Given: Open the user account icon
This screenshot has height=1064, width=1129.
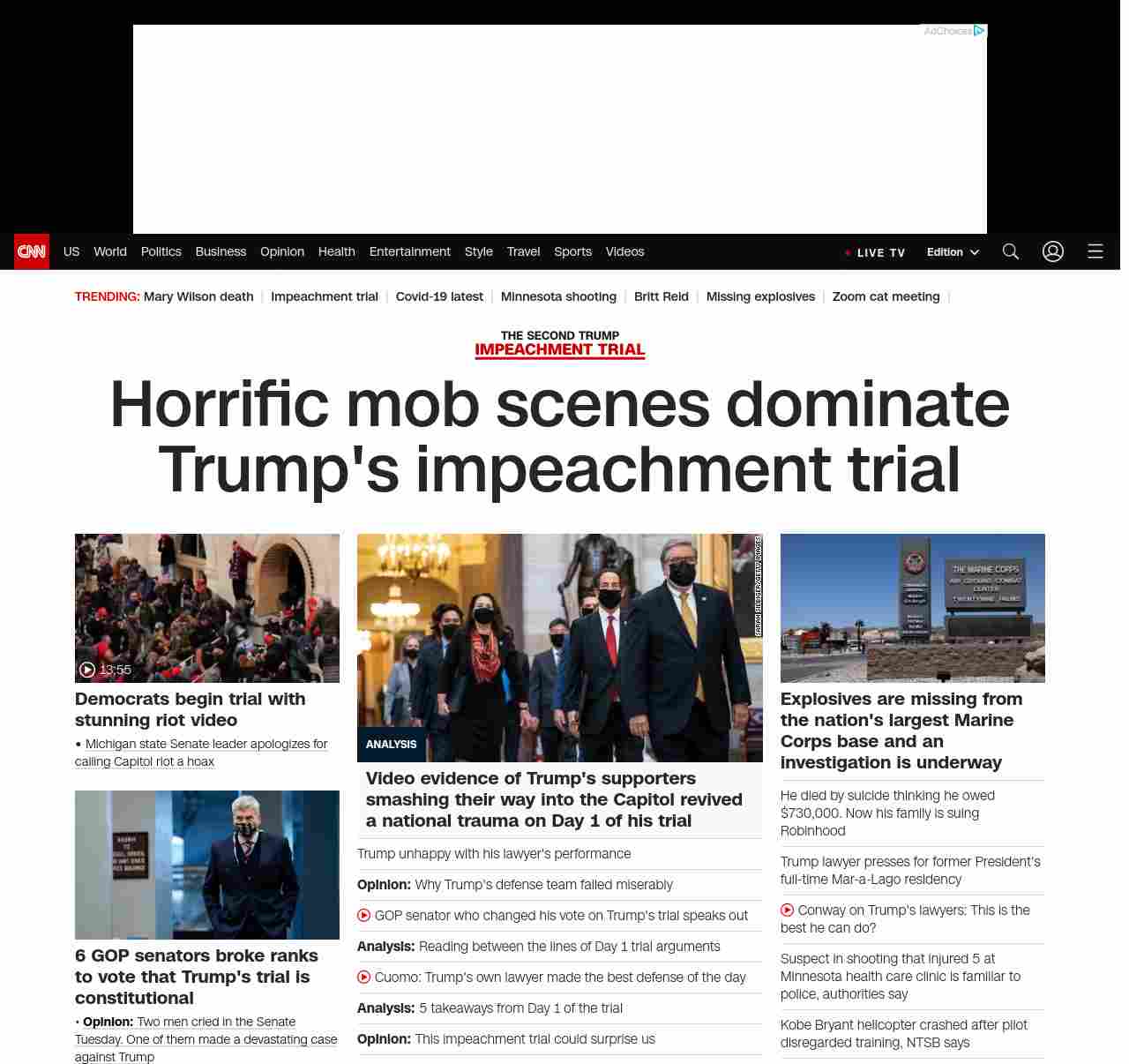Looking at the screenshot, I should (x=1053, y=251).
